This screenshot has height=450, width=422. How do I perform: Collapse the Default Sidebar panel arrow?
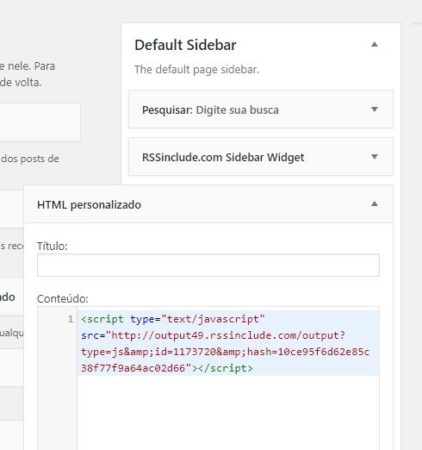point(374,45)
